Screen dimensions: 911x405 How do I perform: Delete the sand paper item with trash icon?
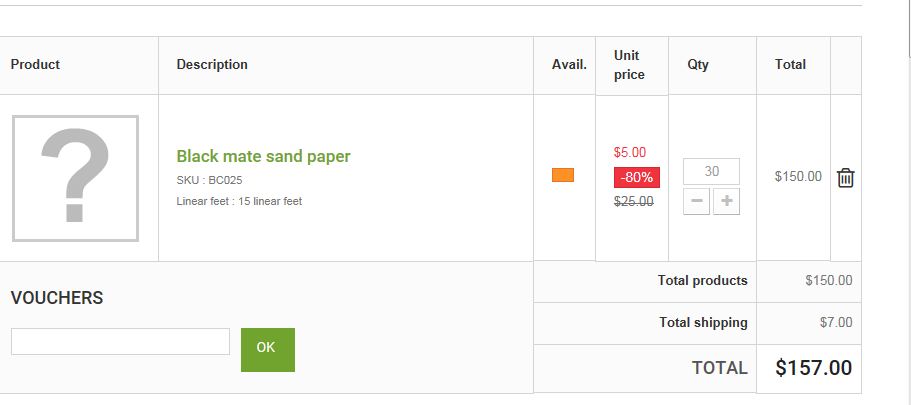[845, 178]
